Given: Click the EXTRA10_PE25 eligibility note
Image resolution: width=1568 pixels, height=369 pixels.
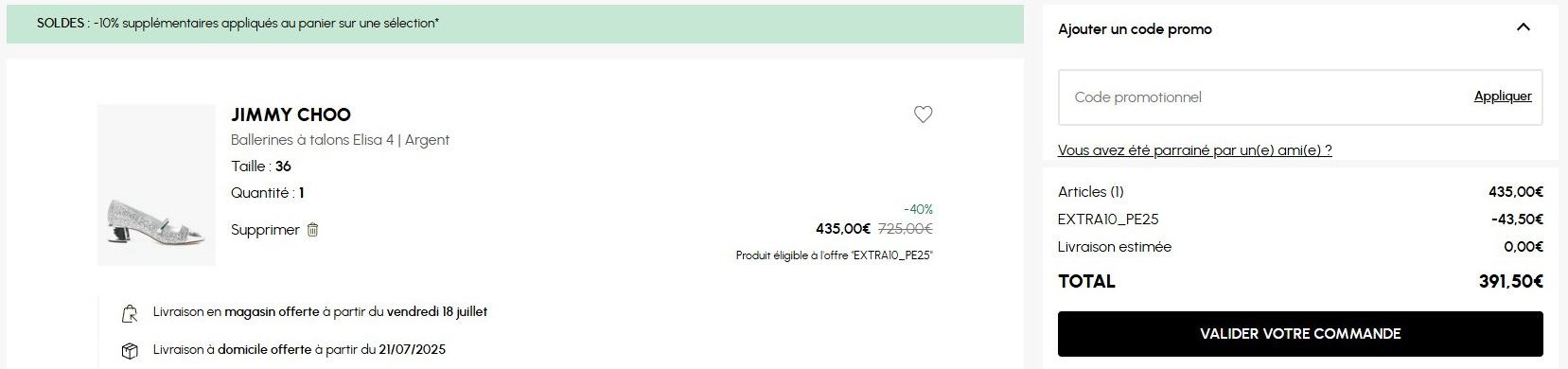Looking at the screenshot, I should coord(834,255).
